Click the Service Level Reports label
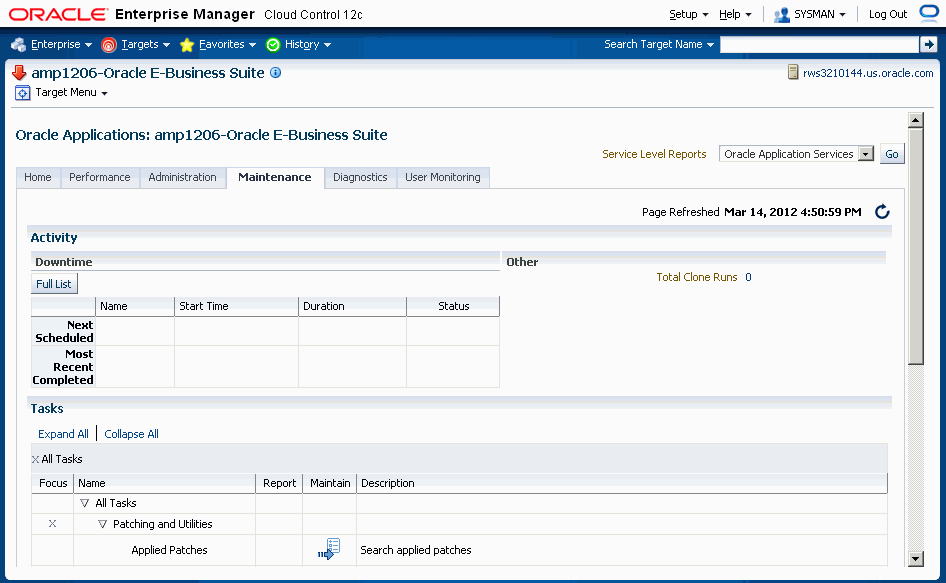Screen dimensions: 946x583 click(x=654, y=154)
